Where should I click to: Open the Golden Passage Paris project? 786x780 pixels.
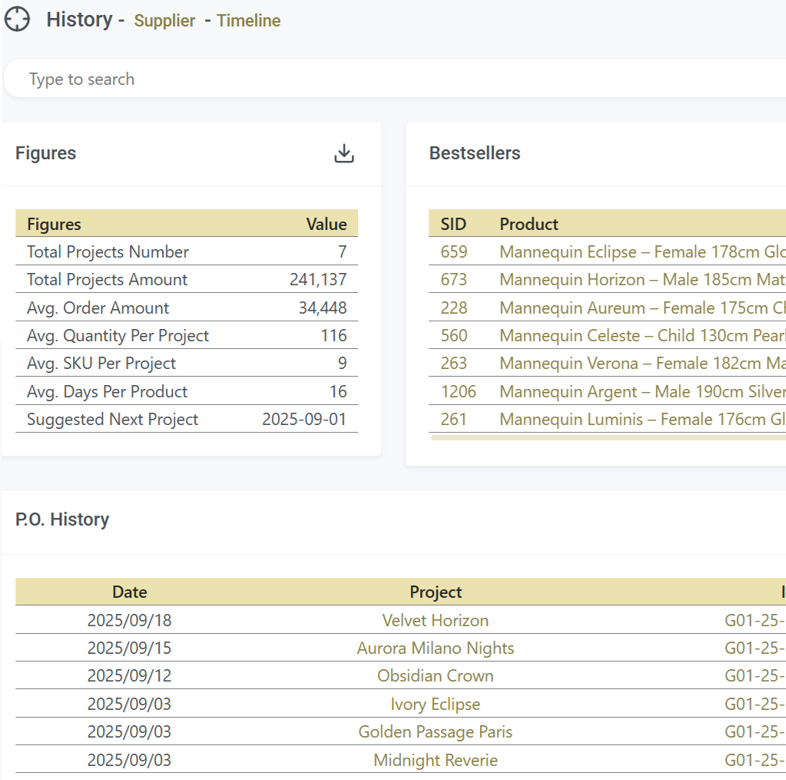click(x=435, y=732)
